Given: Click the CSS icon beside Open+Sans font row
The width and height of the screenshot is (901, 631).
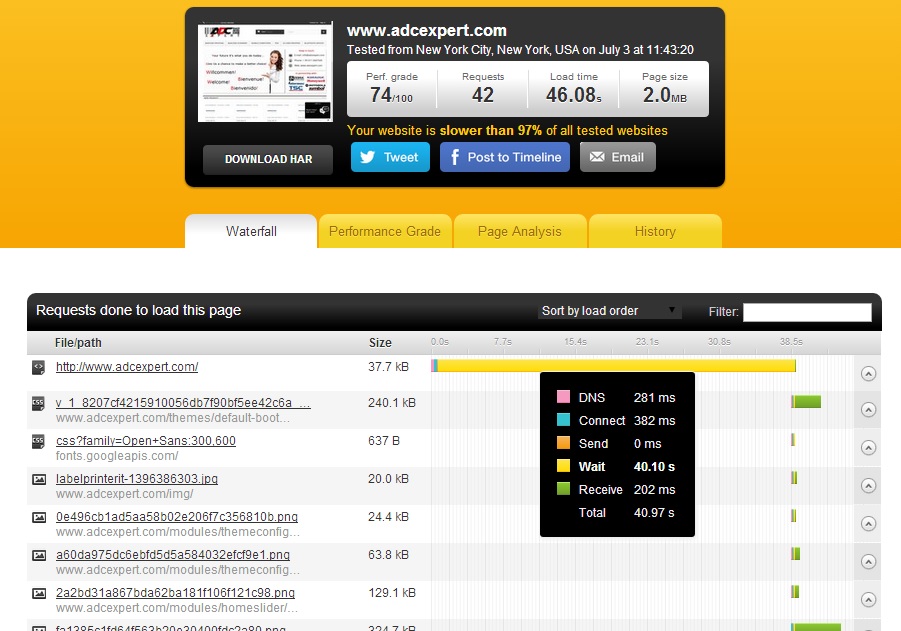Looking at the screenshot, I should click(38, 441).
